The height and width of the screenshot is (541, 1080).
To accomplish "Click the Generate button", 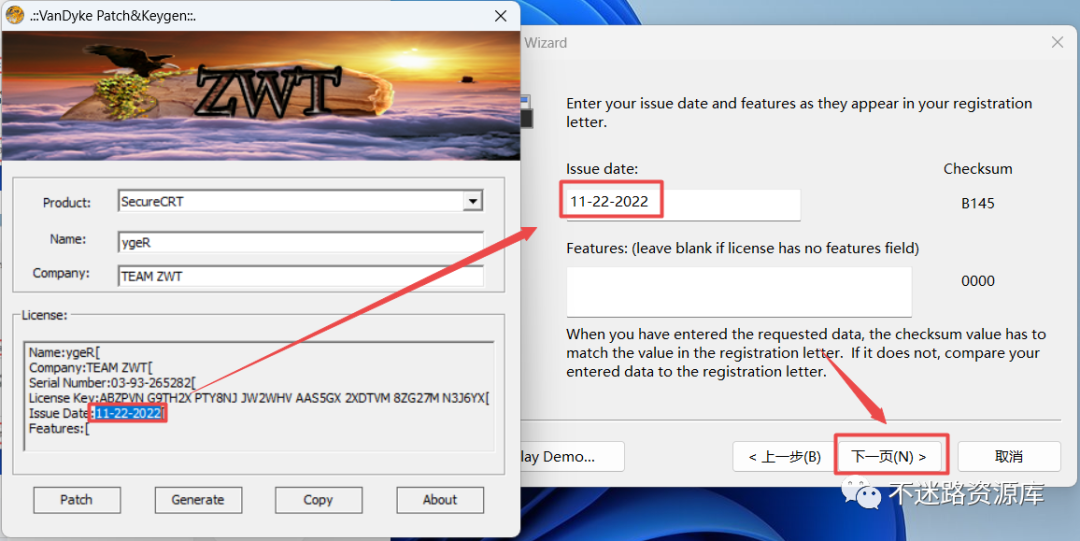I will point(198,500).
